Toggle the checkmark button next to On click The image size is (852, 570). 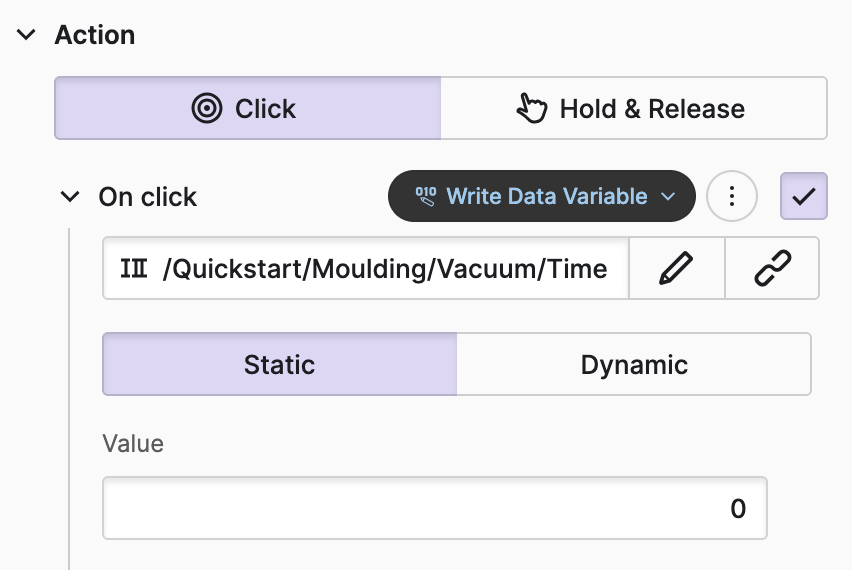(803, 196)
